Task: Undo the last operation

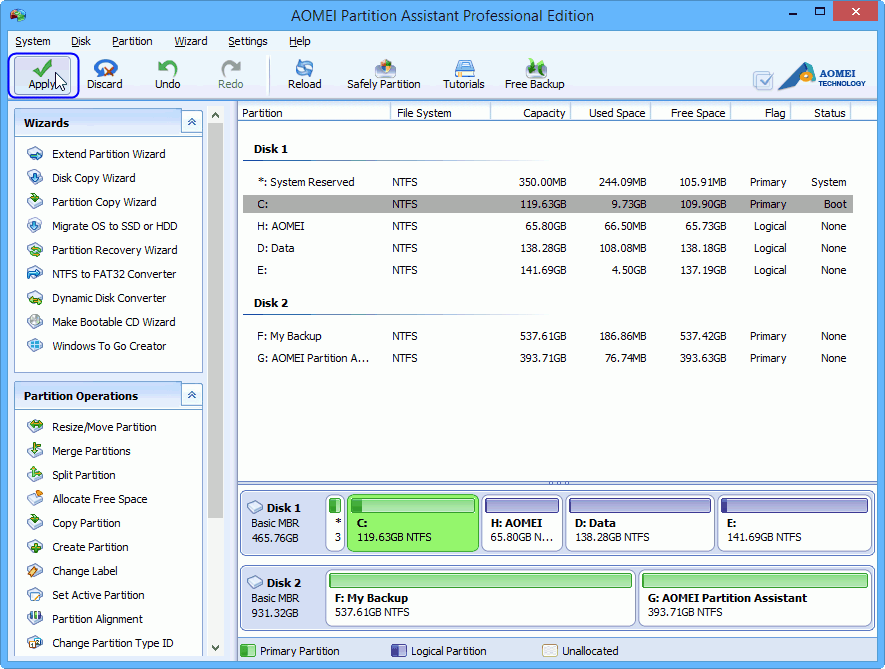Action: point(168,75)
